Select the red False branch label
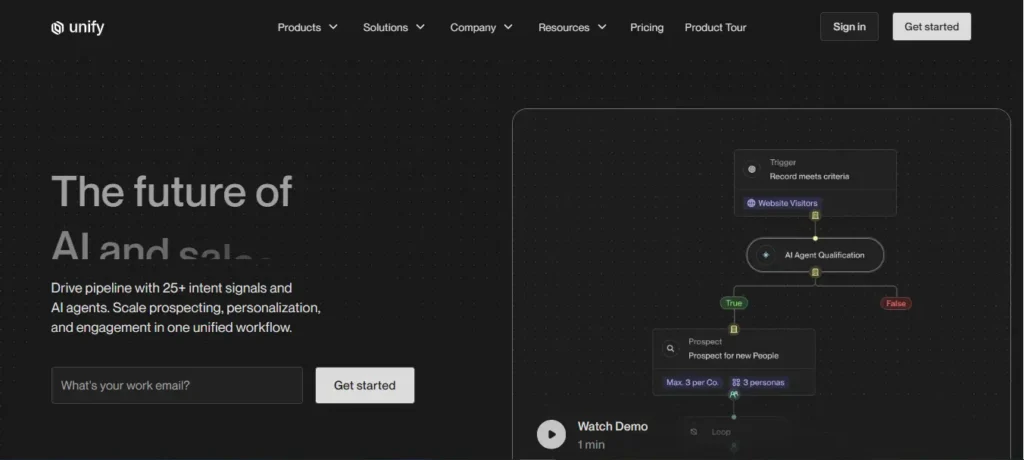 click(x=895, y=303)
